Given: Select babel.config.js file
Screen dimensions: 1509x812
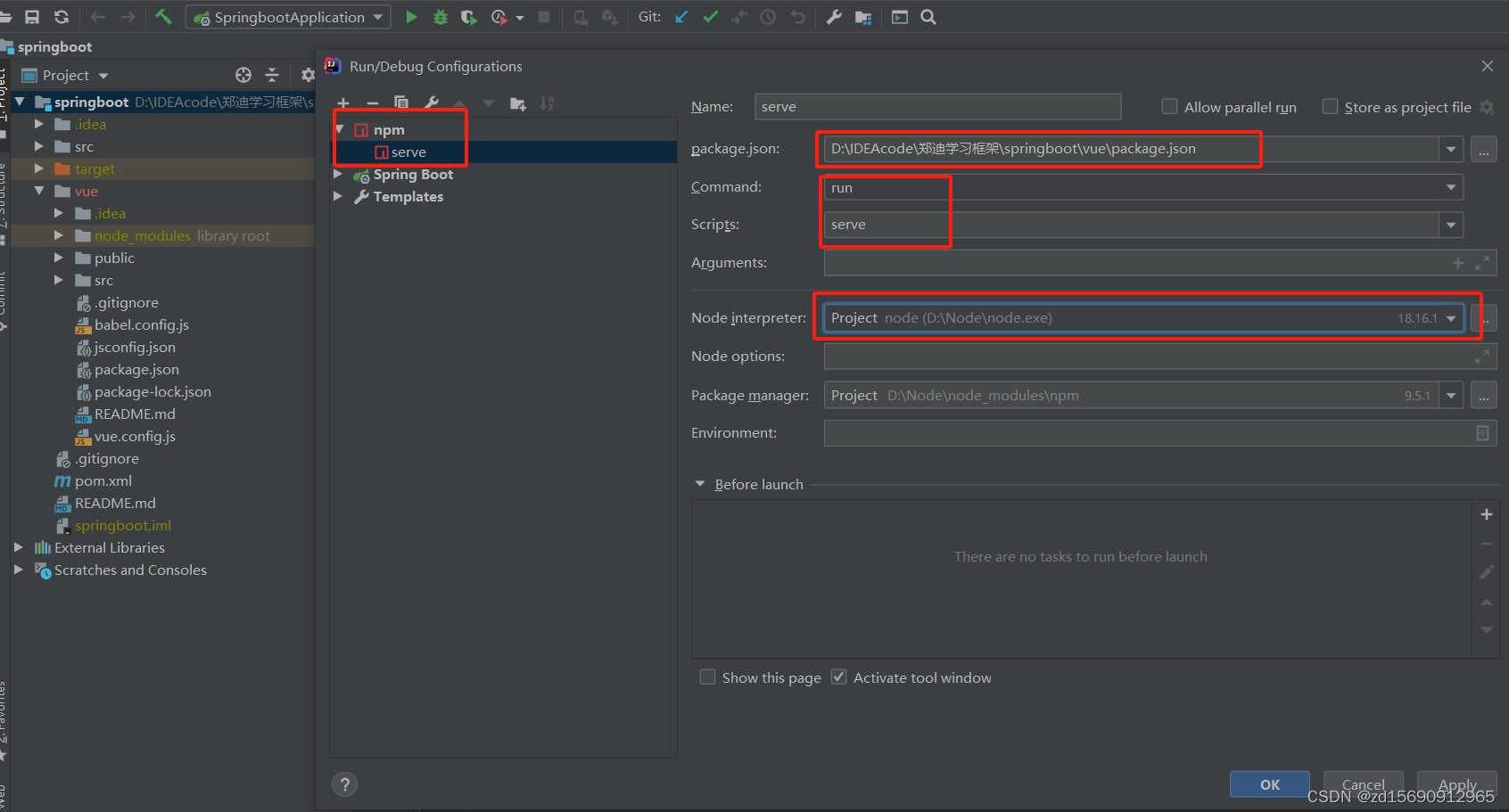Looking at the screenshot, I should tap(141, 324).
